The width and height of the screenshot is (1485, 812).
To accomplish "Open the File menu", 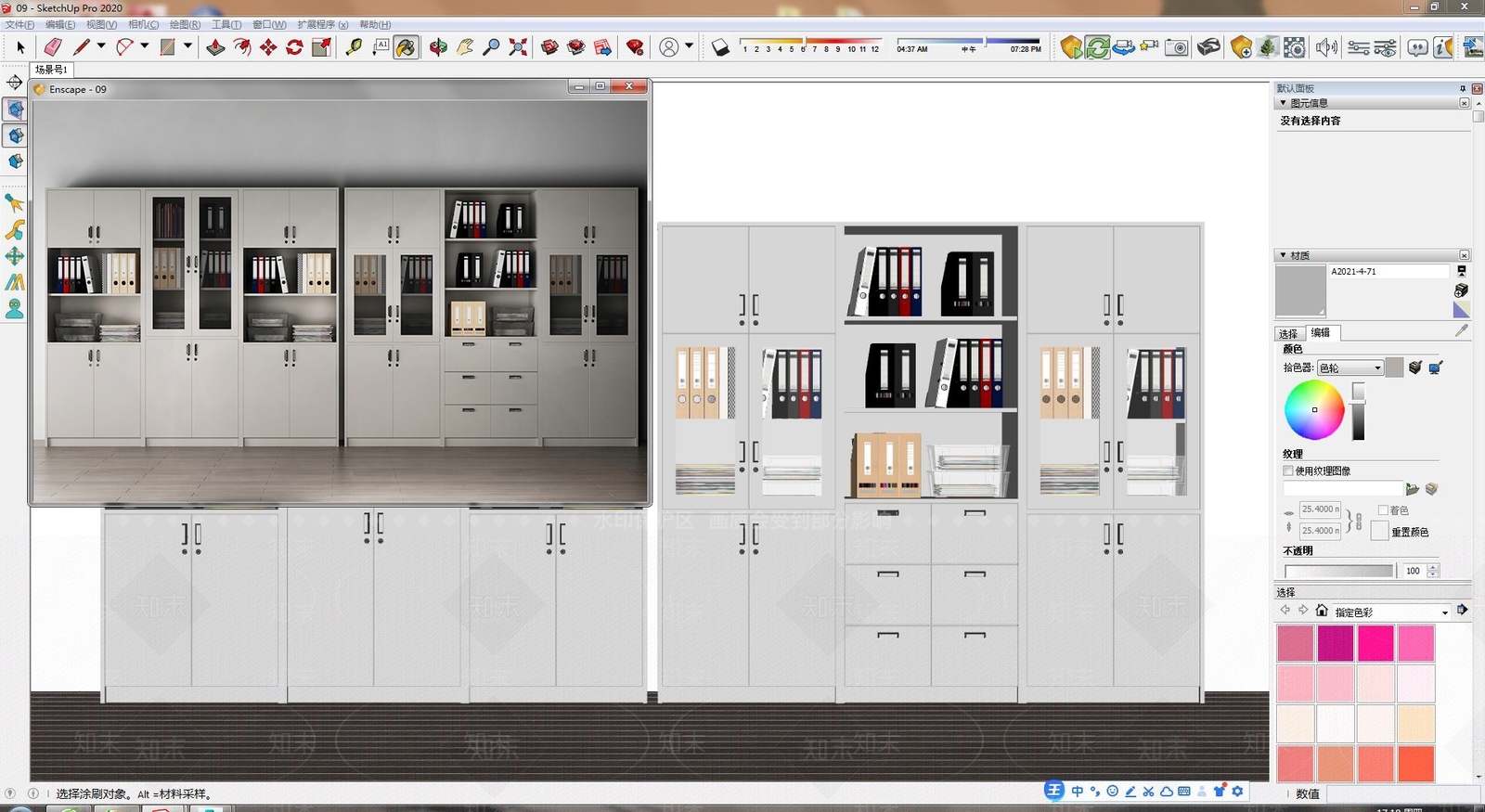I will 19,25.
